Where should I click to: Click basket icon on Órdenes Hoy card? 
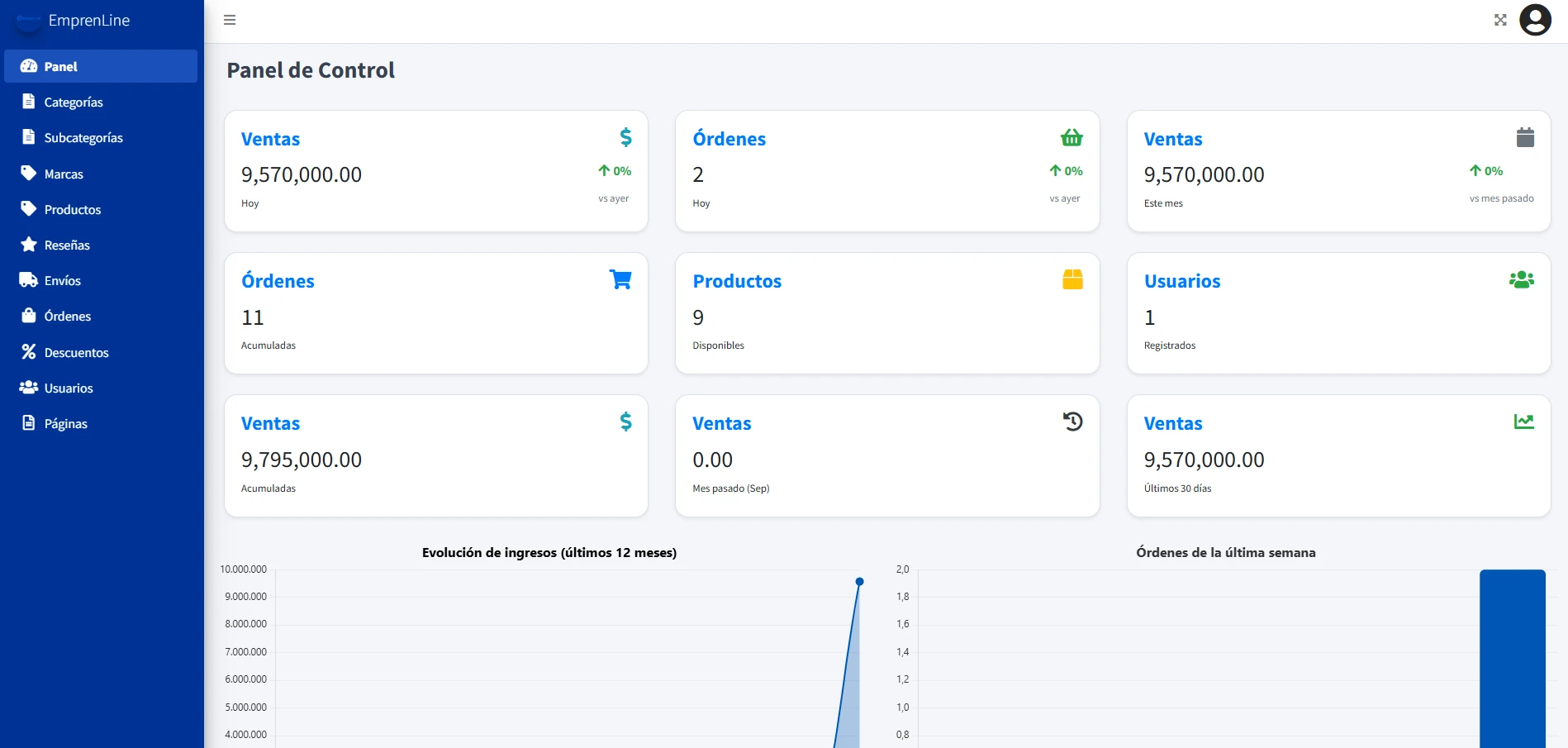[1071, 137]
